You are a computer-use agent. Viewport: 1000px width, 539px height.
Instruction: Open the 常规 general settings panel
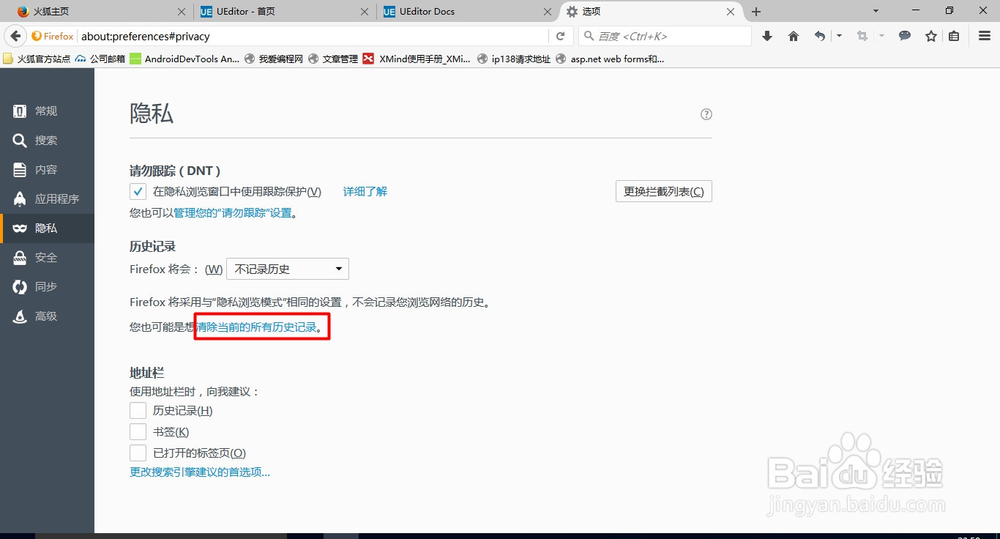pos(47,111)
